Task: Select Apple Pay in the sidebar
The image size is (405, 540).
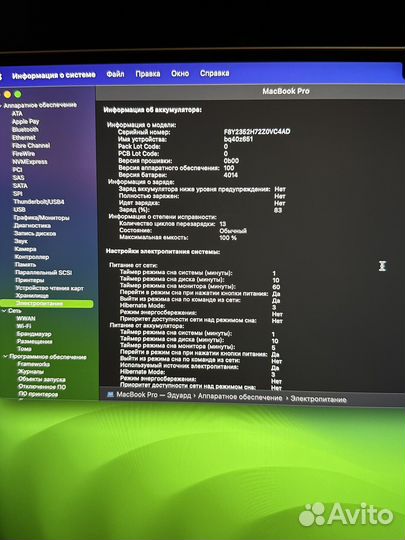Action: pos(25,122)
